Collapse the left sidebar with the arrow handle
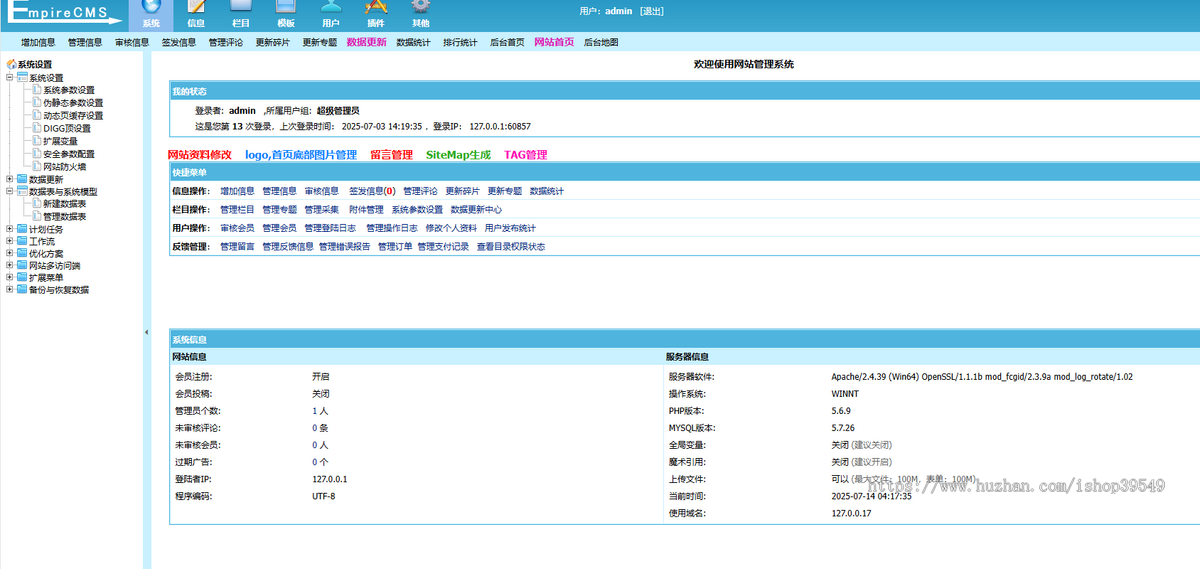The height and width of the screenshot is (569, 1200). click(x=146, y=332)
